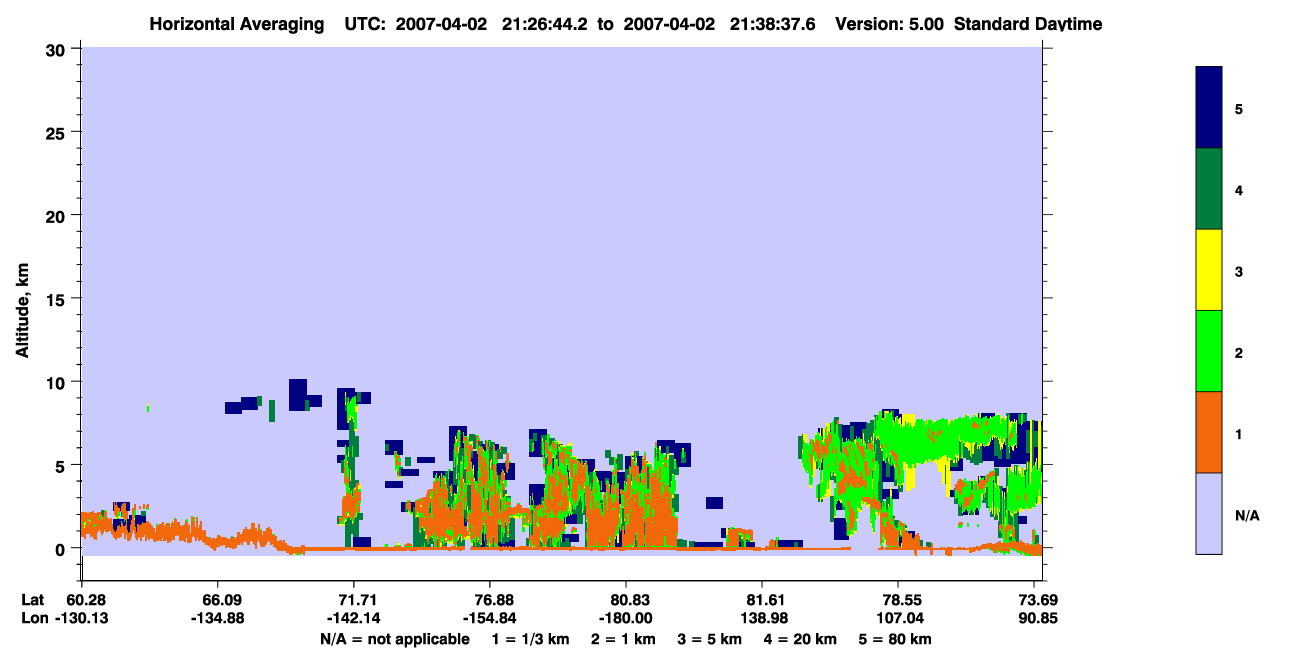Click the 'Lat' axis row label

click(33, 600)
